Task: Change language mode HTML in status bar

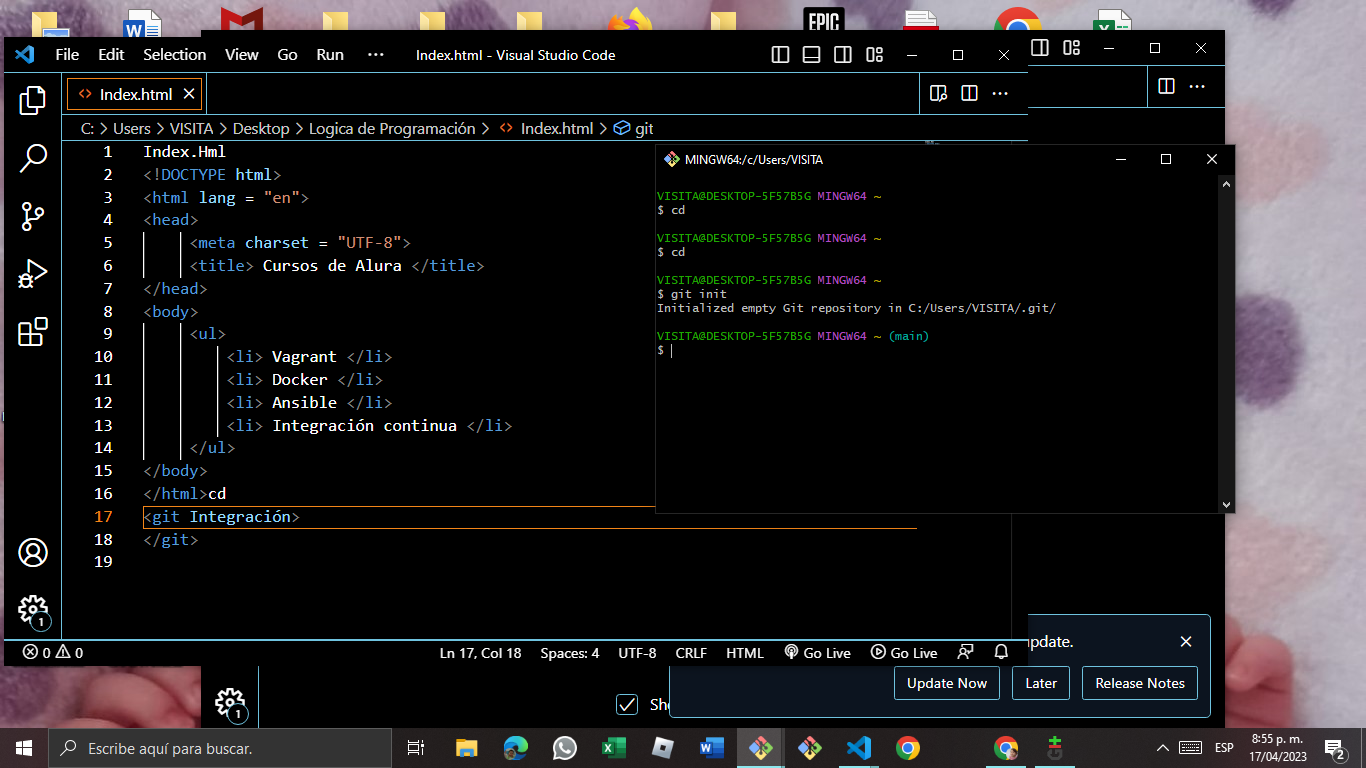Action: [745, 653]
